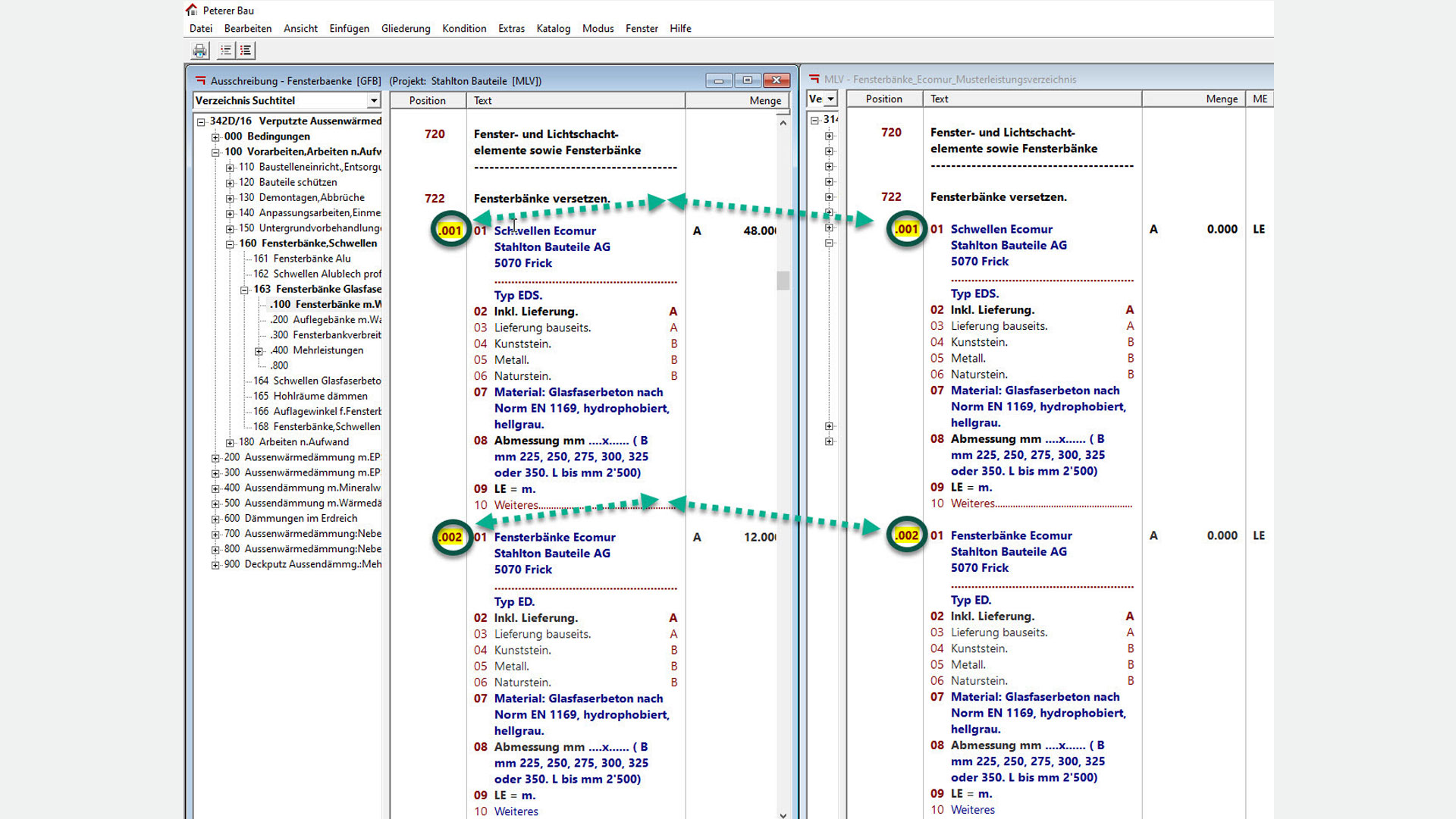Expand the .400 Mehrleistungen node
This screenshot has height=819, width=1456.
point(259,350)
